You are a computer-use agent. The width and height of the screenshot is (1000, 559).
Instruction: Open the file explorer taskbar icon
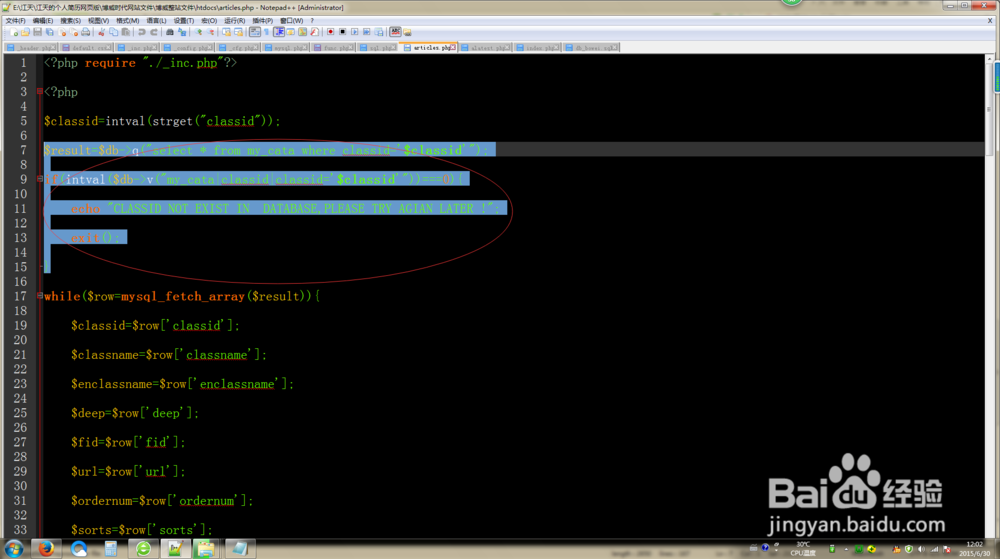(x=206, y=549)
